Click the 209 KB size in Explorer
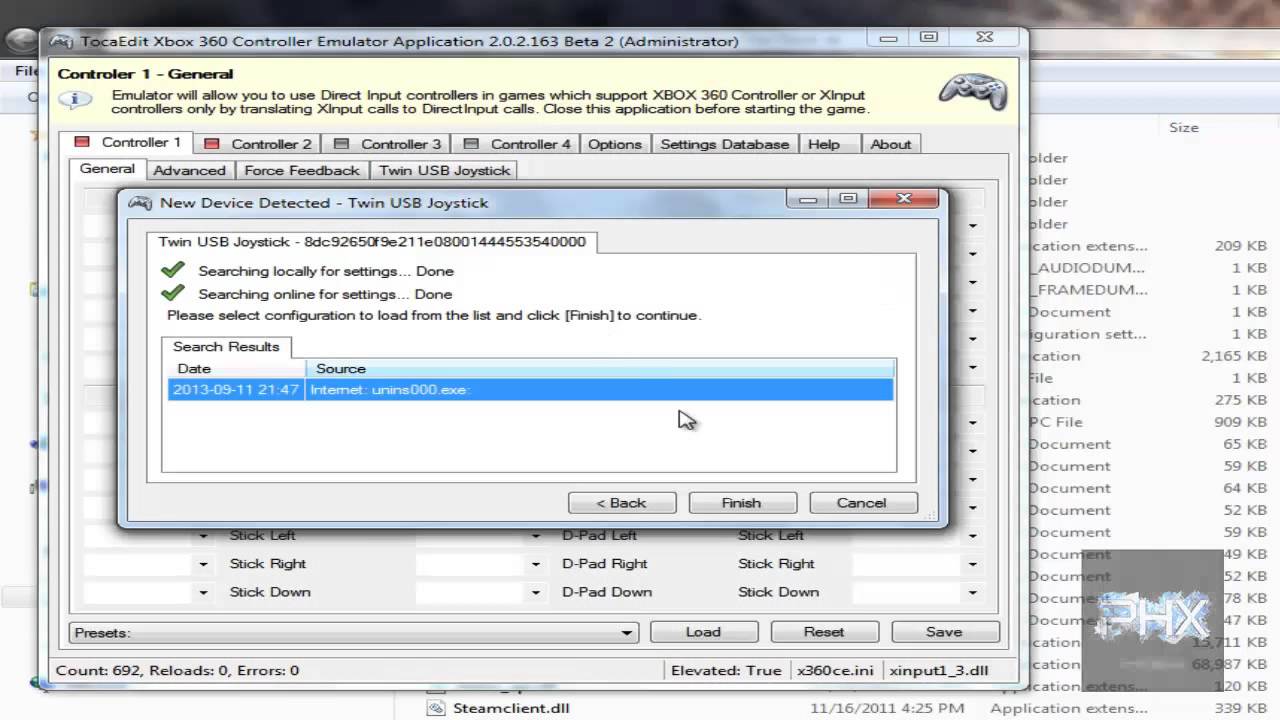Viewport: 1280px width, 720px height. click(x=1241, y=246)
